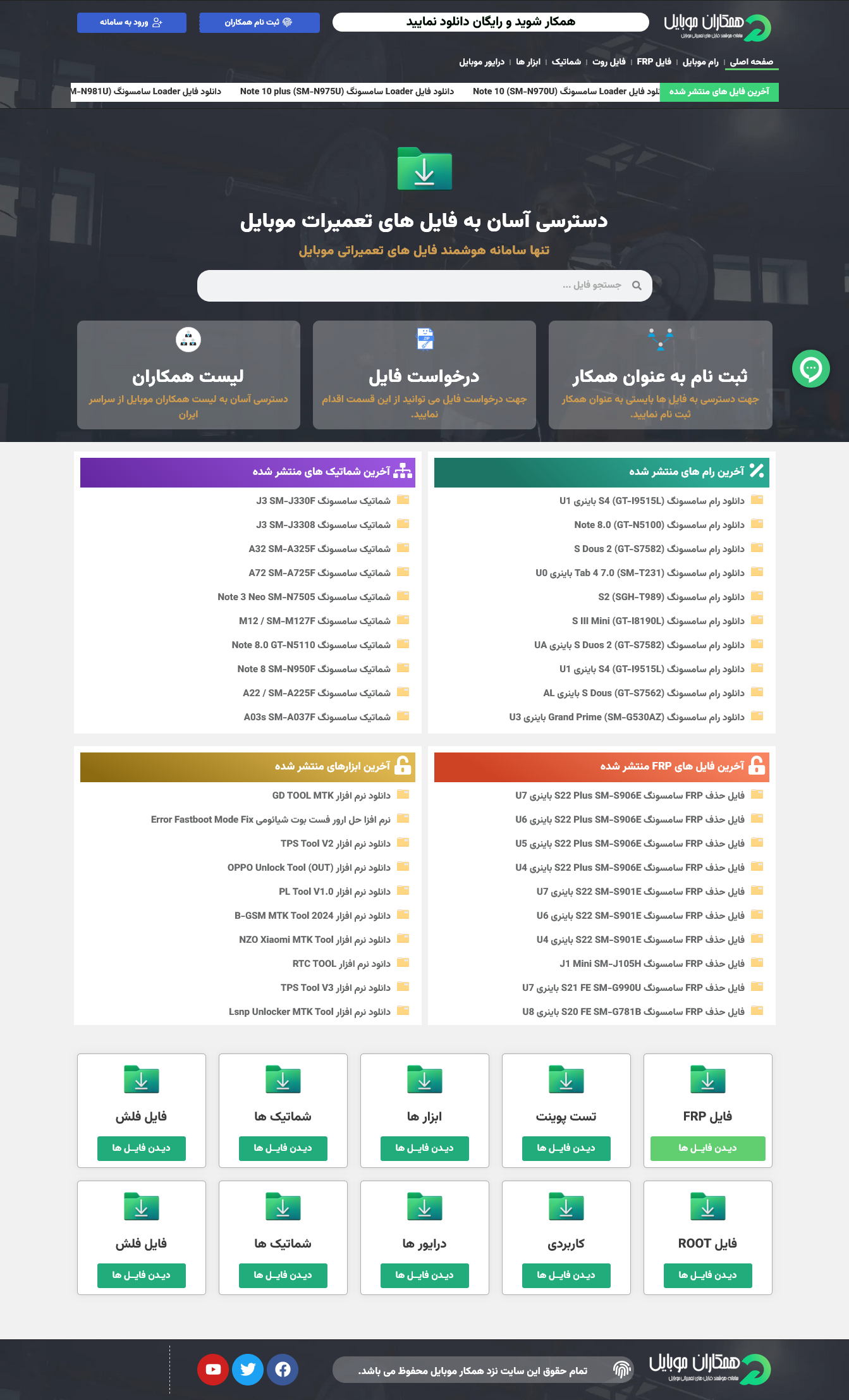Screen dimensions: 849x1400
Task: Click the fingerprint icon in footer bar
Action: [623, 1370]
